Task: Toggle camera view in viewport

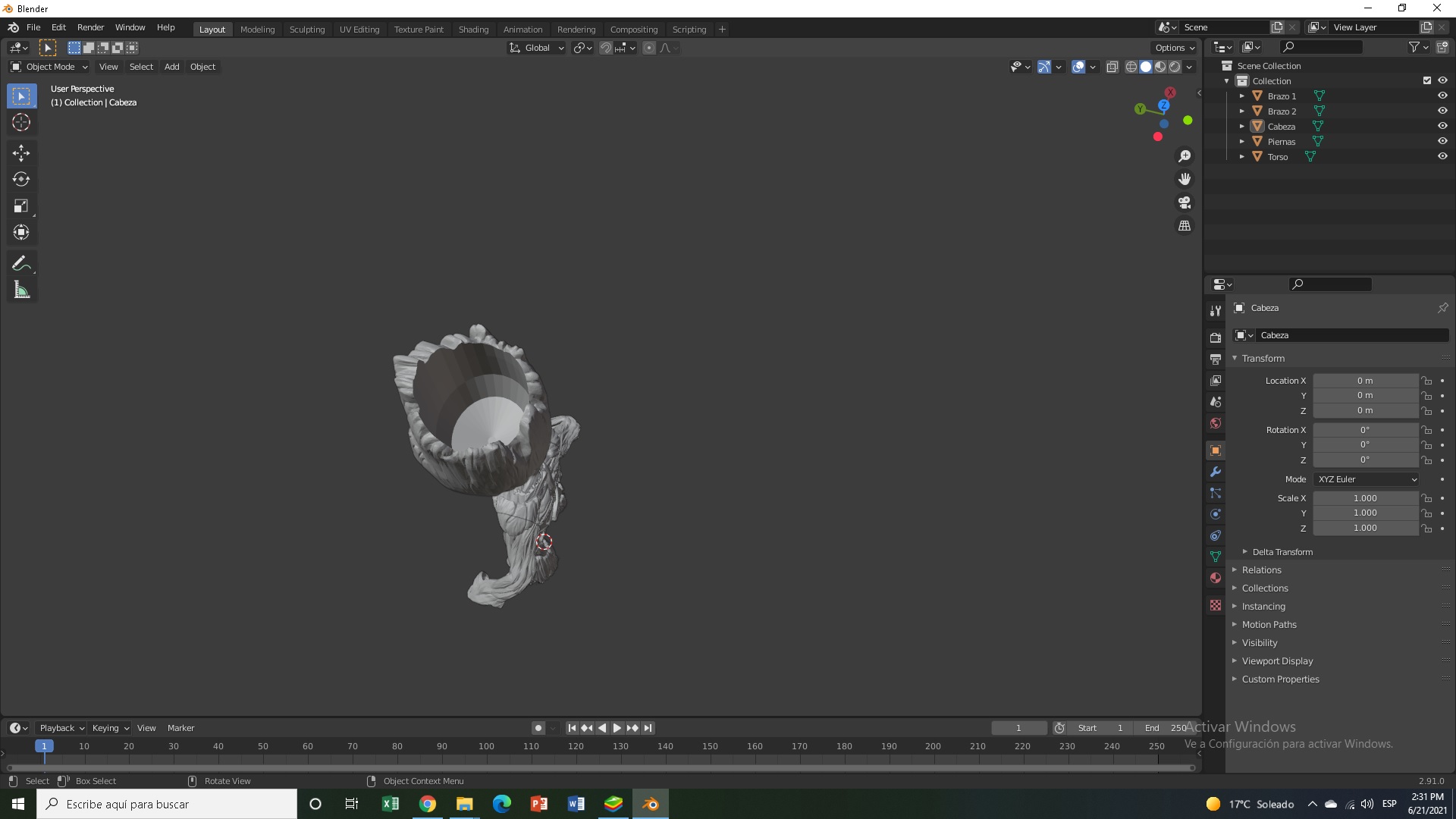Action: click(1185, 202)
